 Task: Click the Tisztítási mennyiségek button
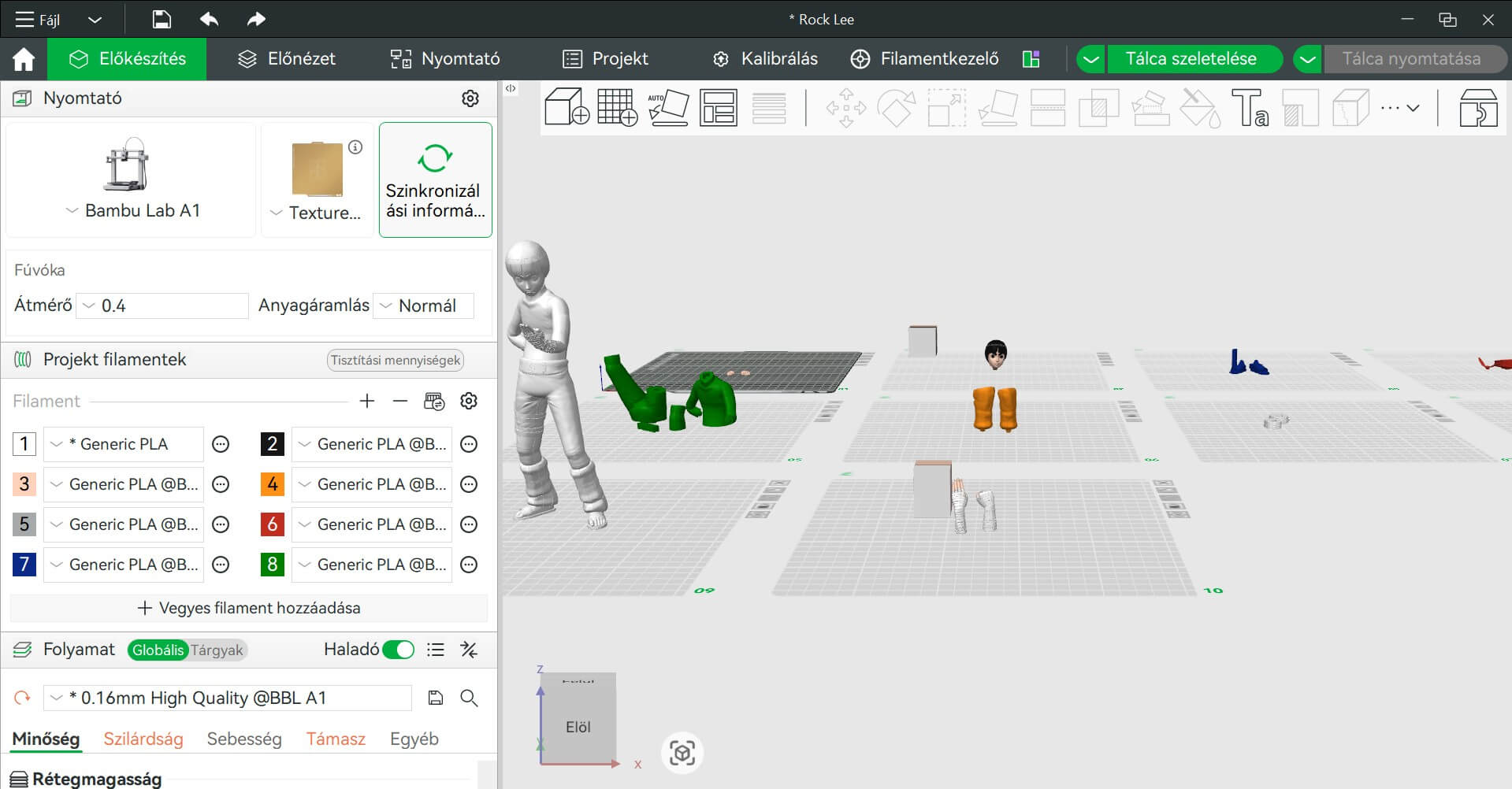pos(396,360)
